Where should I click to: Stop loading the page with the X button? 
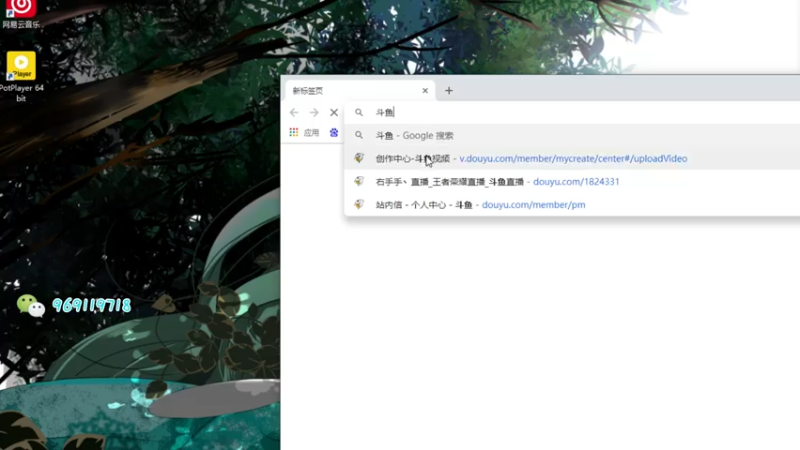[x=334, y=112]
